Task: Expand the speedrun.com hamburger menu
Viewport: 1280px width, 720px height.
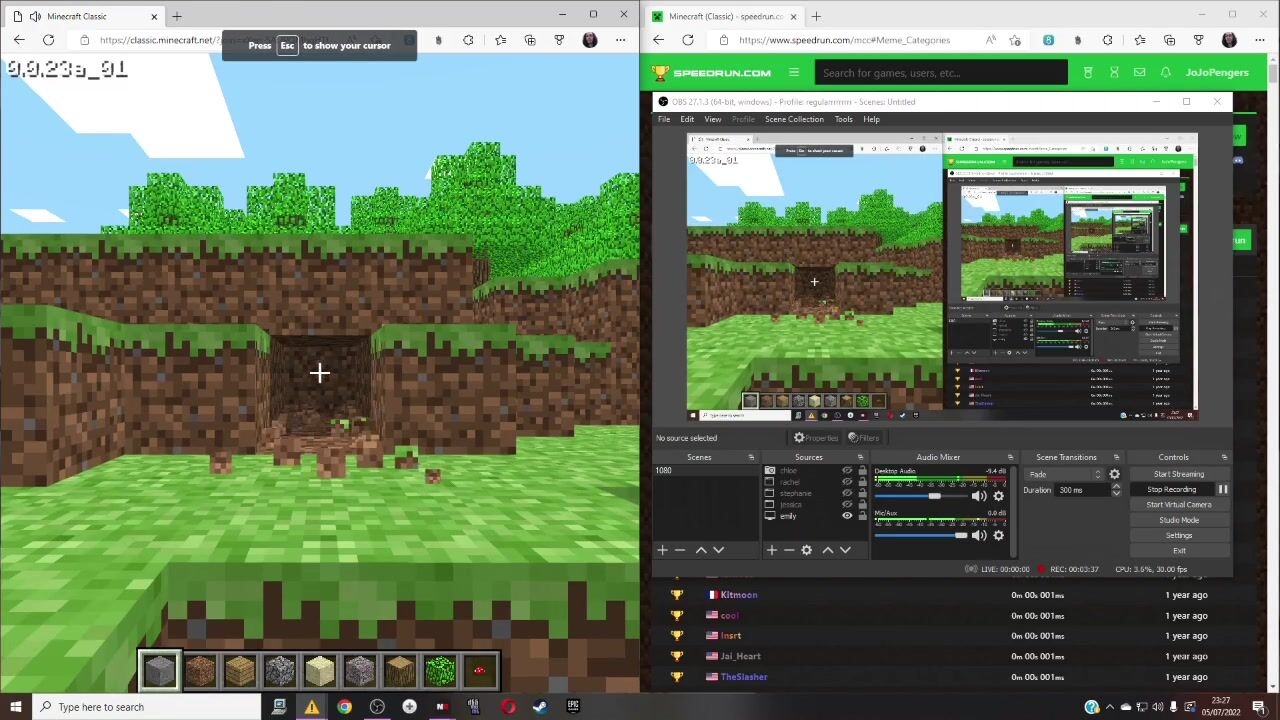Action: point(794,73)
